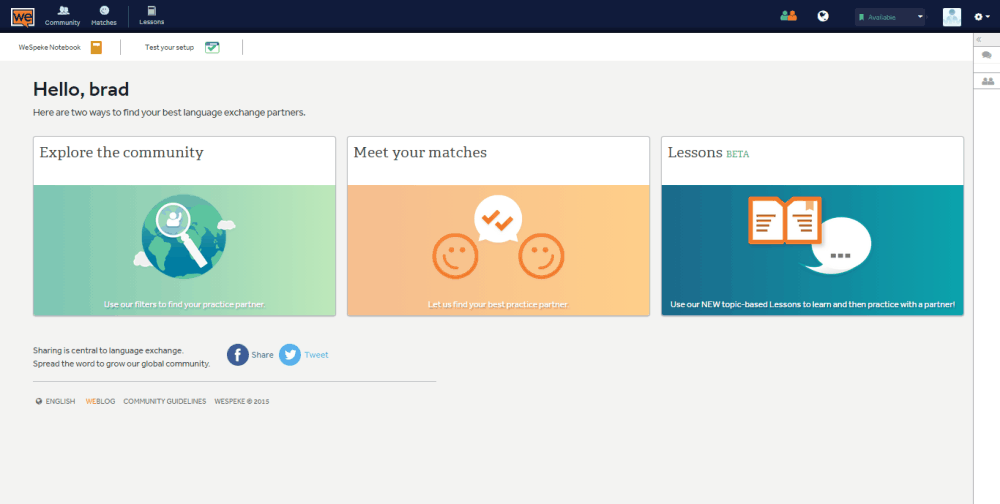Viewport: 1000px width, 504px height.
Task: Click the Test your setup label
Action: (x=169, y=47)
